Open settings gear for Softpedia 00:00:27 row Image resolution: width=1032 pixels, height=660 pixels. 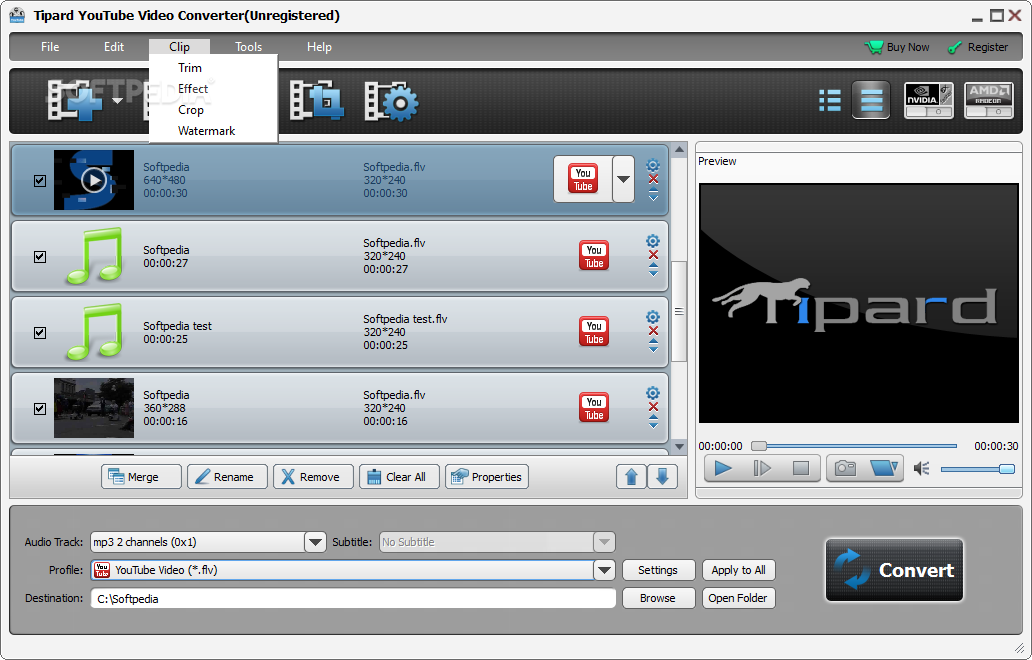[653, 241]
